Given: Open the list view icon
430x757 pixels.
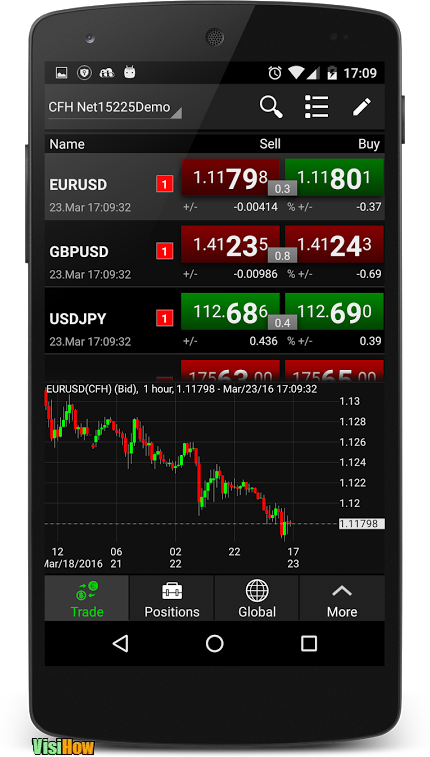Looking at the screenshot, I should (x=317, y=107).
